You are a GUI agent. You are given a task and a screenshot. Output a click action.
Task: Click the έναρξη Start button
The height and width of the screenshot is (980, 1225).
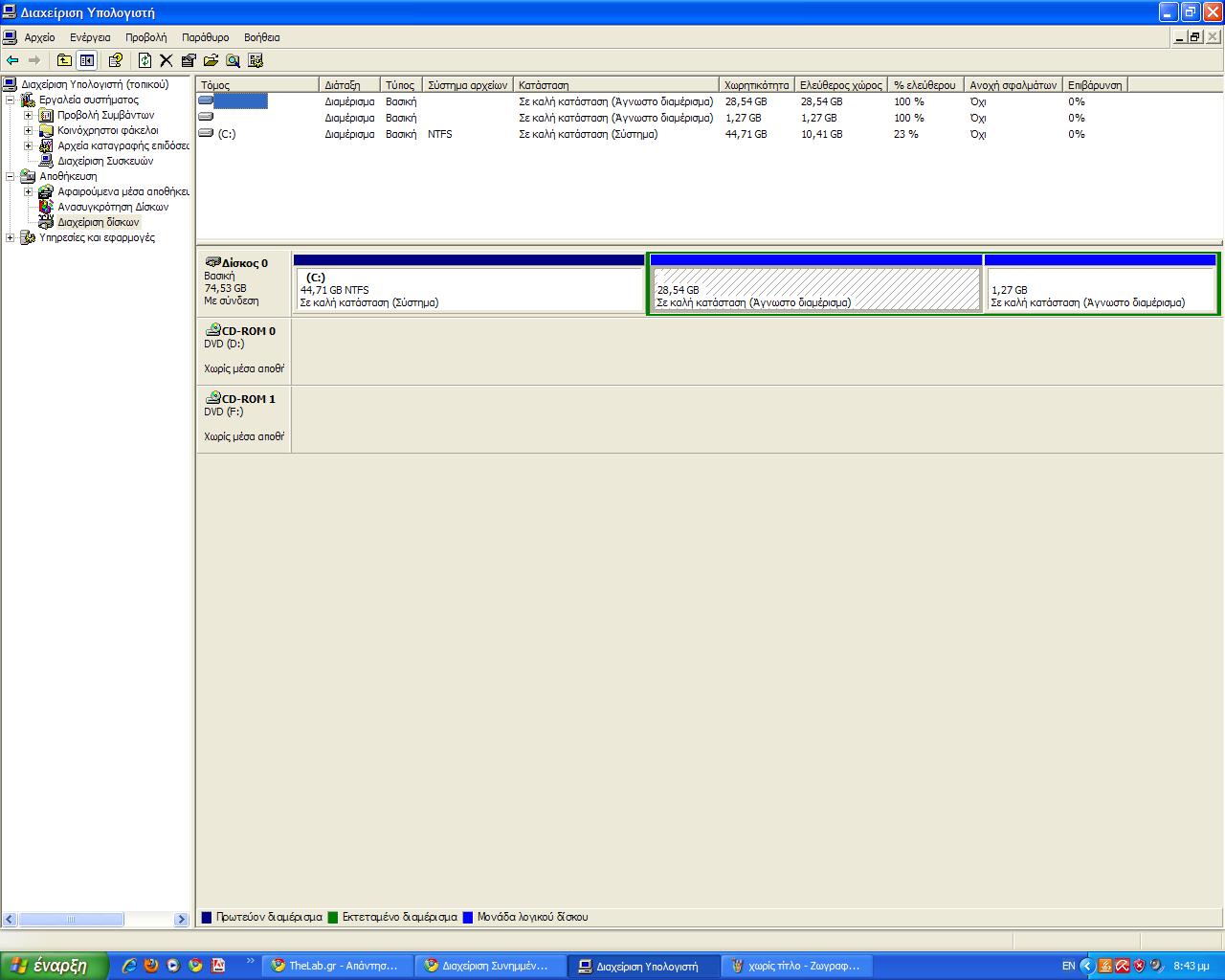coord(50,966)
